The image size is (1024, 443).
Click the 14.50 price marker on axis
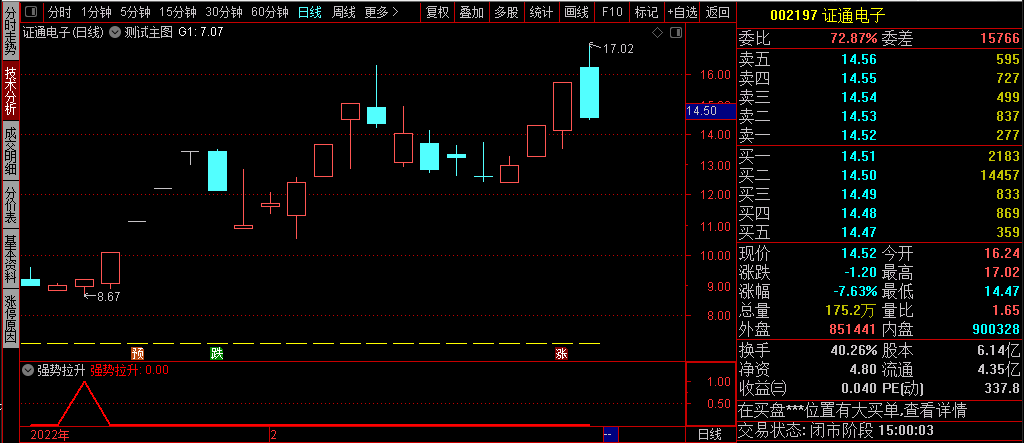click(711, 111)
